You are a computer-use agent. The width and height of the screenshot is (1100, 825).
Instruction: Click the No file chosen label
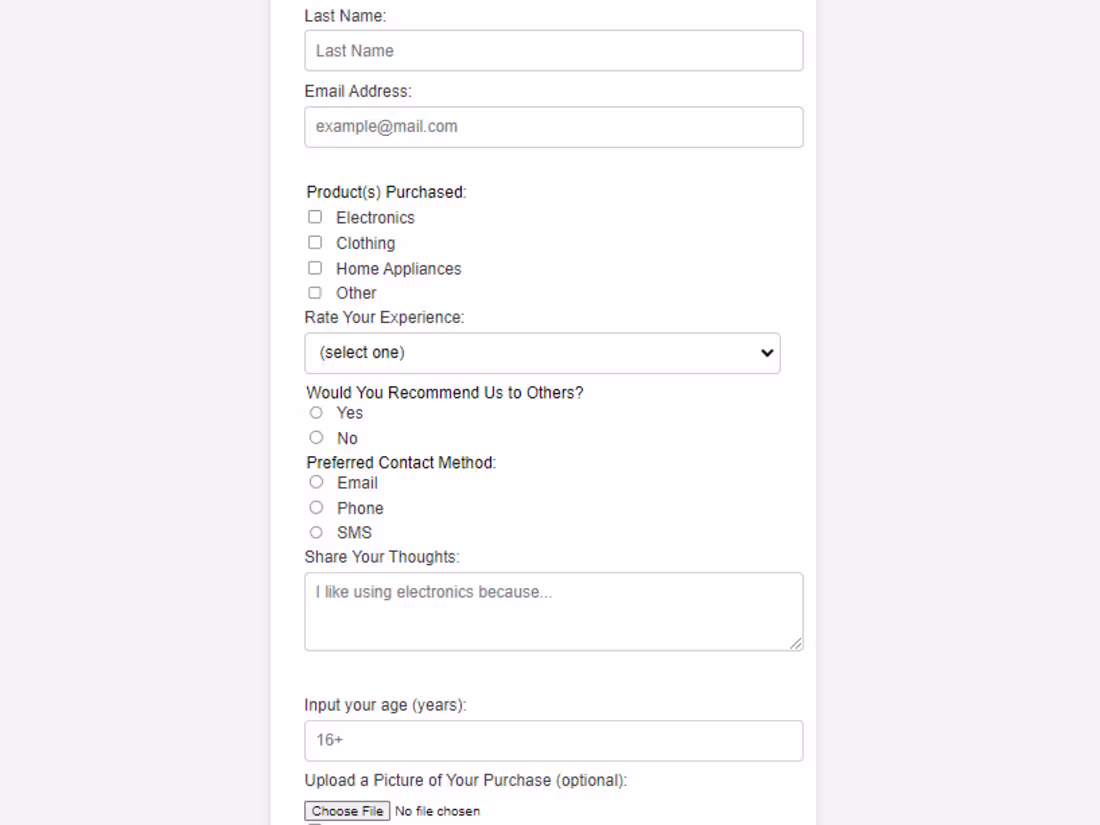click(x=437, y=810)
